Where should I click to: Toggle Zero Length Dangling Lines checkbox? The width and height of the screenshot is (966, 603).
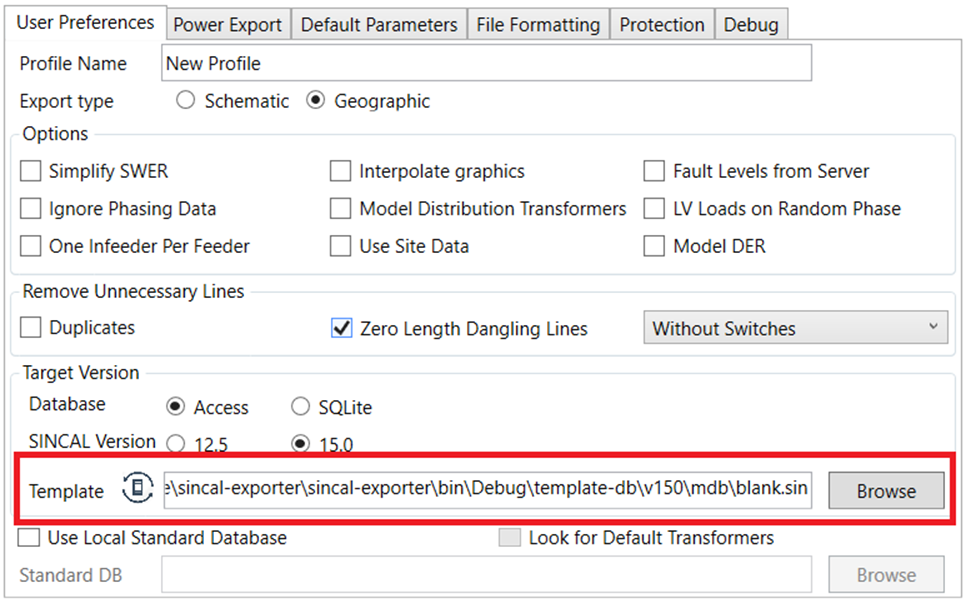[341, 328]
